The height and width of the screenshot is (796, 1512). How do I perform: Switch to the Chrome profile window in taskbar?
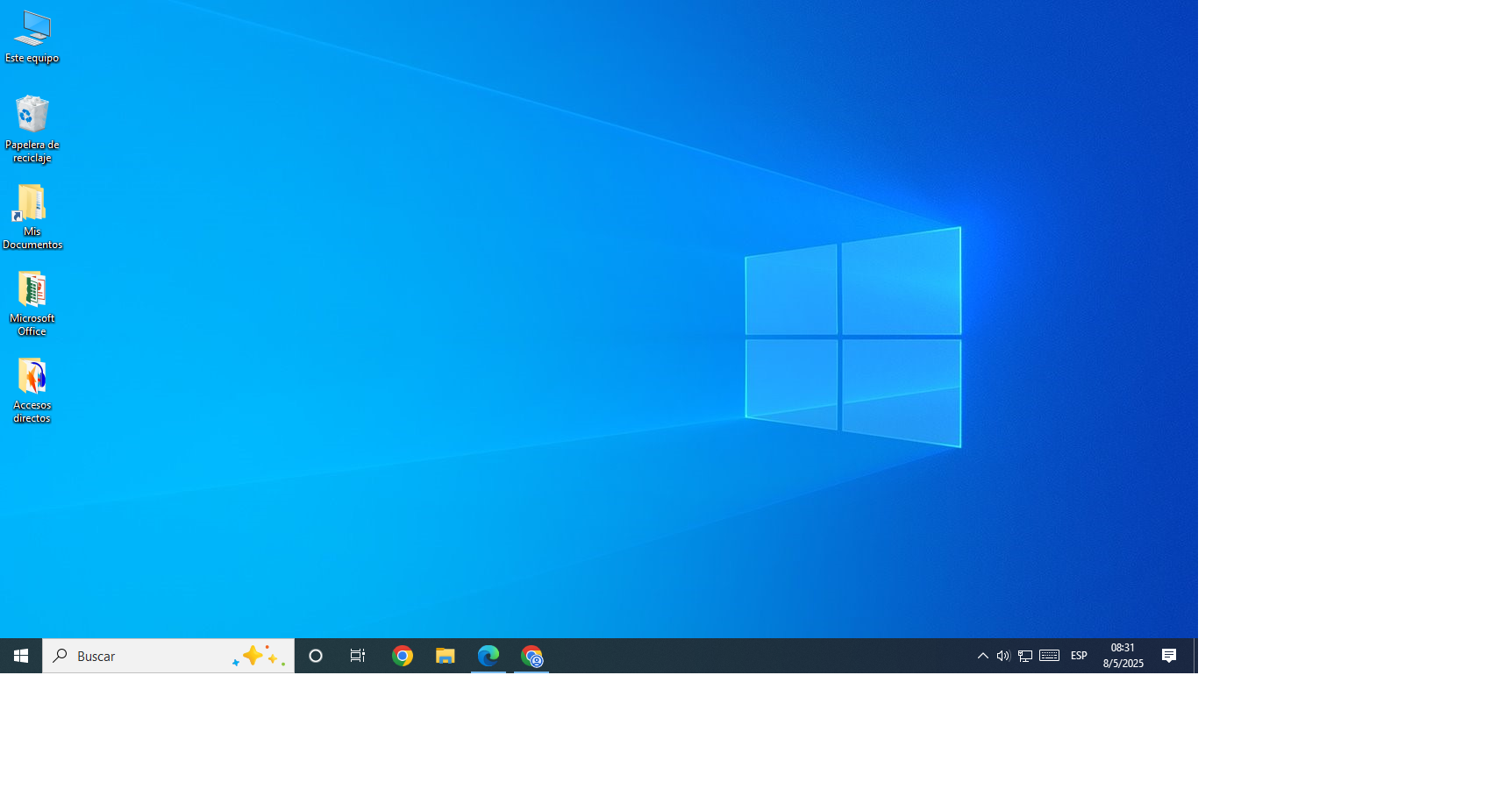(x=531, y=656)
